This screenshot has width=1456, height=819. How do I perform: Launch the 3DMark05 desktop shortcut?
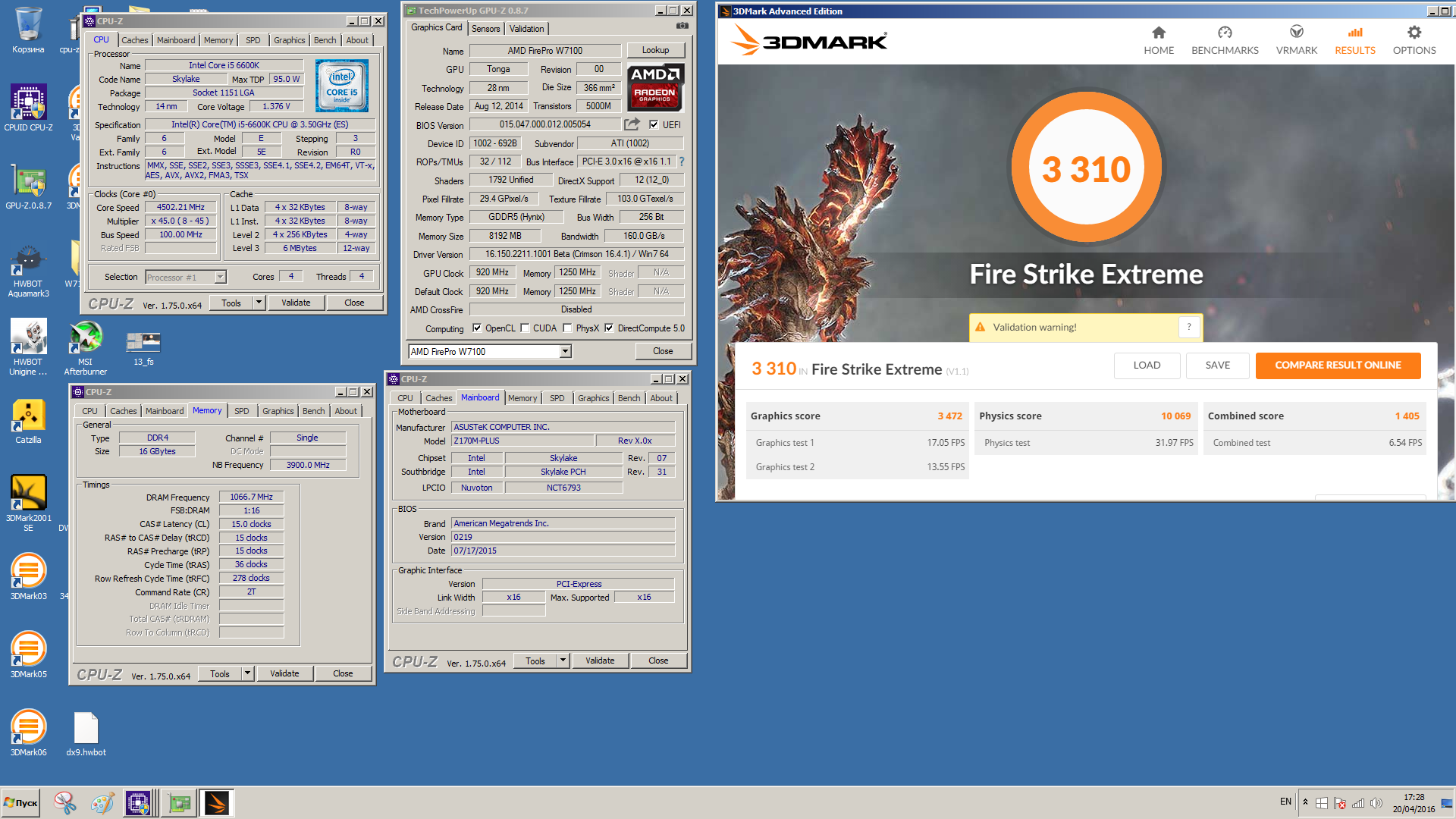[28, 654]
